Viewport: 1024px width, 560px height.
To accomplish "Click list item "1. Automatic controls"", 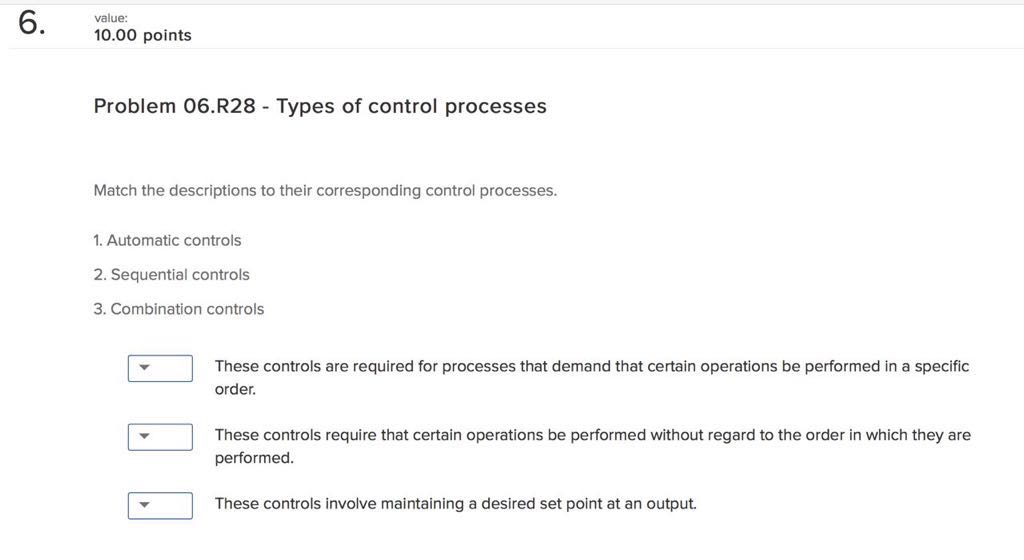I will click(x=167, y=240).
